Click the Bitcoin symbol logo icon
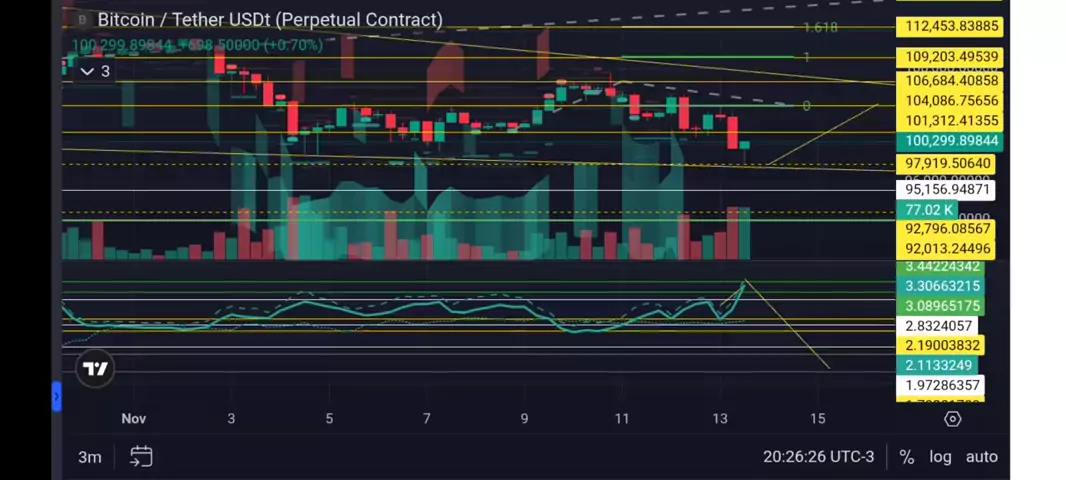 81,20
